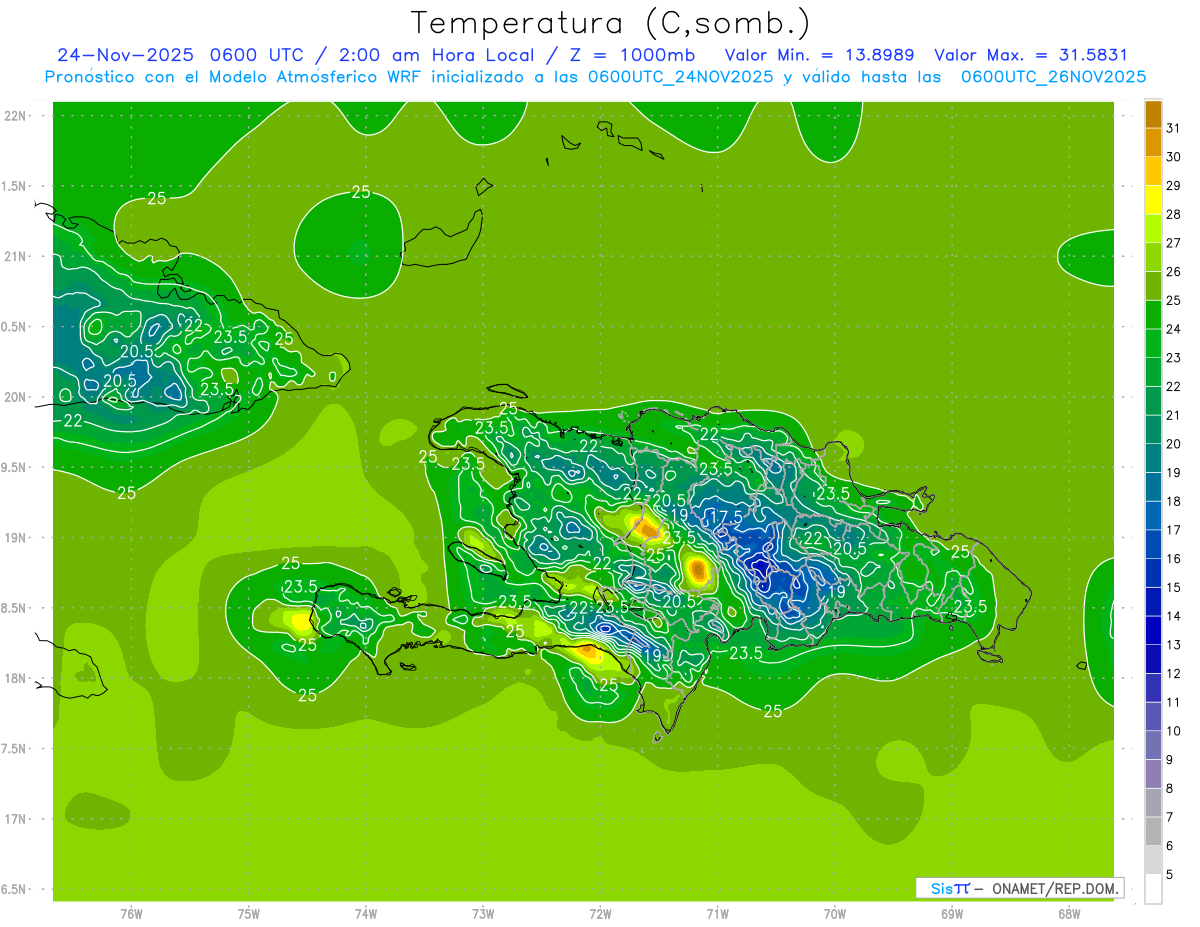Image resolution: width=1200 pixels, height=927 pixels.
Task: Select the "Valor Max. = 31.5831" text
Action: click(x=1031, y=55)
